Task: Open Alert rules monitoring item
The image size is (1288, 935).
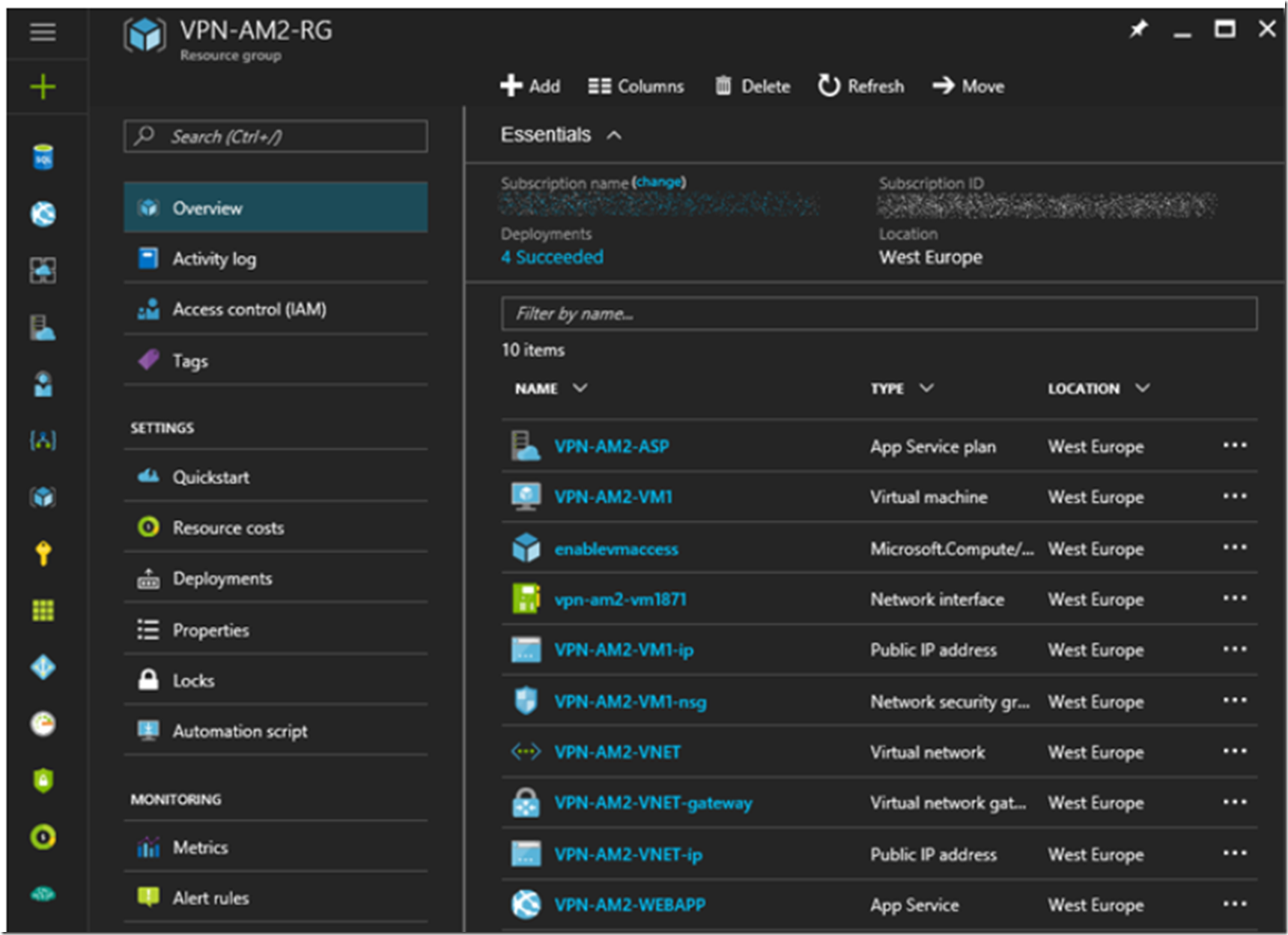Action: coord(276,898)
